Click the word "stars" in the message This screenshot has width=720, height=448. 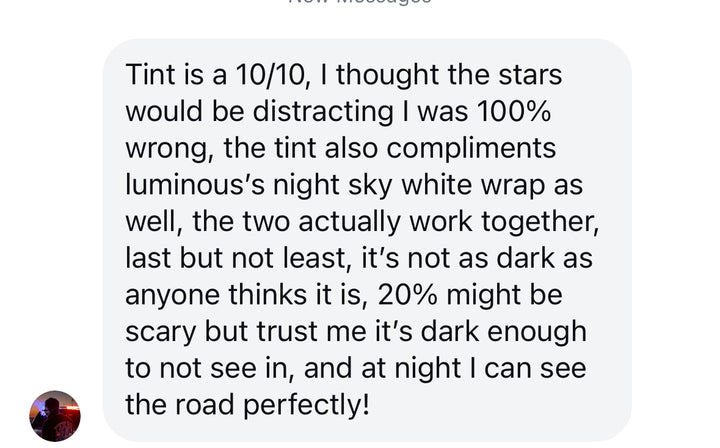pyautogui.click(x=528, y=76)
